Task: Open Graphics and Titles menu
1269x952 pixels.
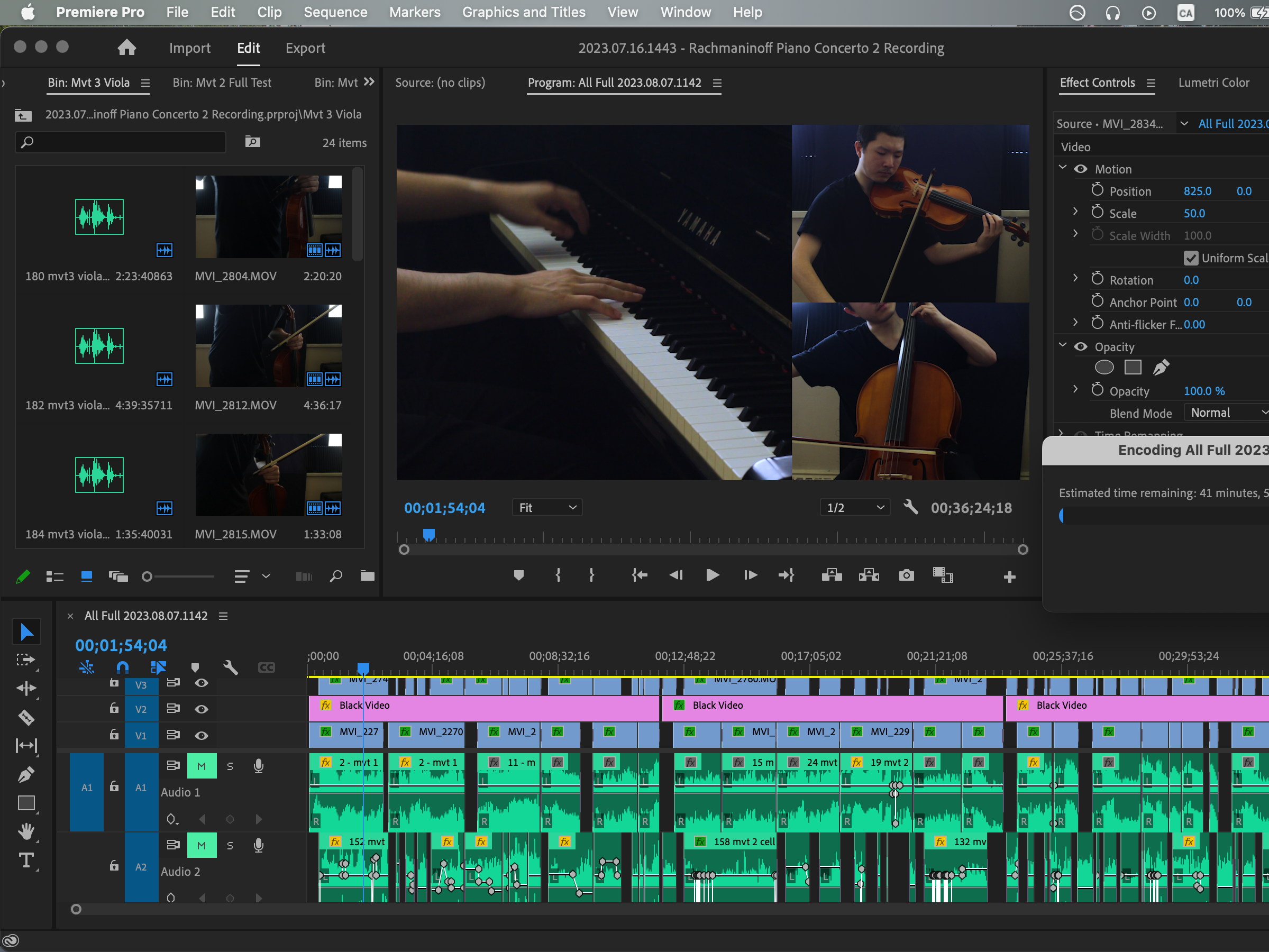Action: pos(524,12)
